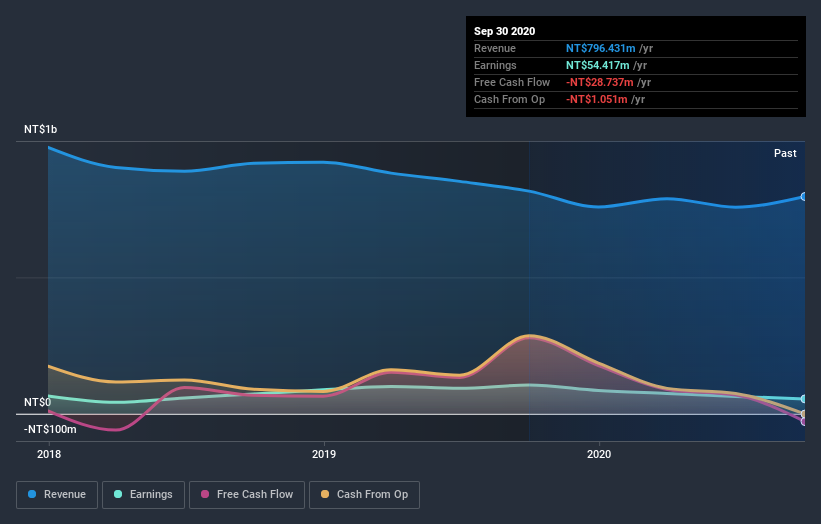Click the -NT$100m y-axis label

coord(50,430)
